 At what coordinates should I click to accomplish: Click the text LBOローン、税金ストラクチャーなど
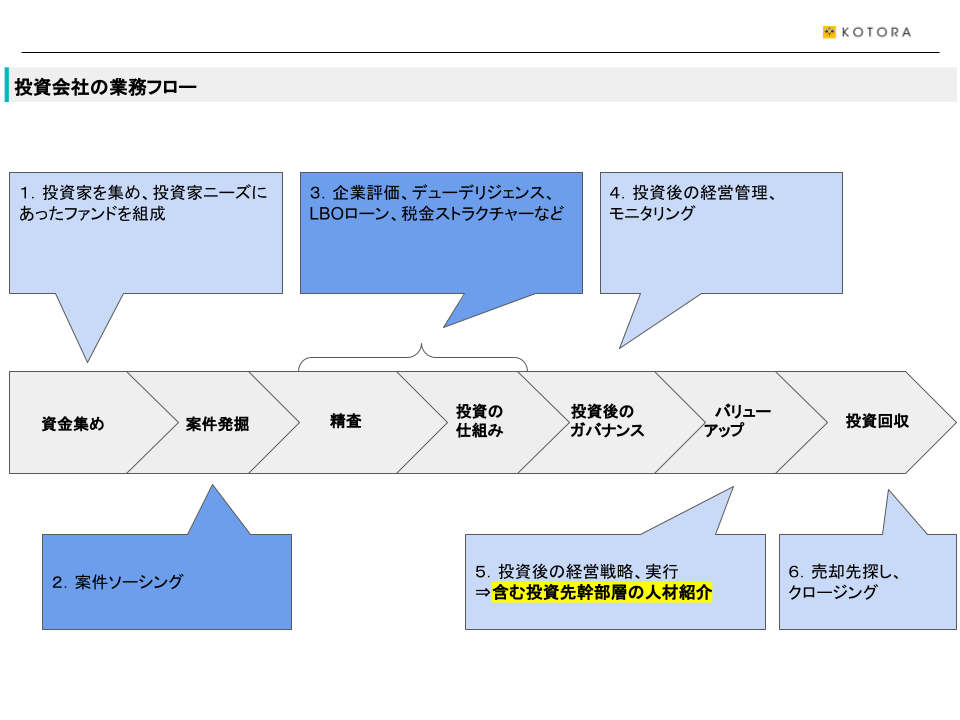coord(437,214)
